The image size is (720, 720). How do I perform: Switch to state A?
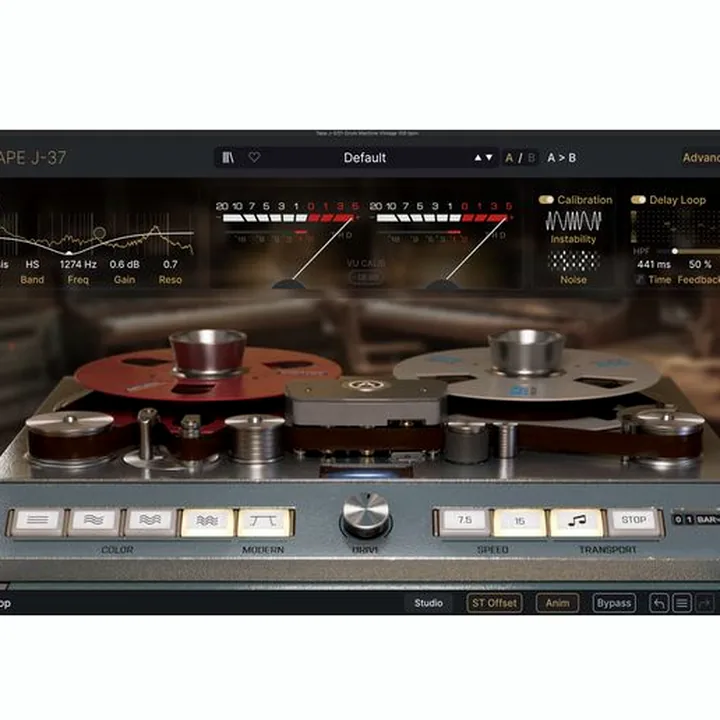509,158
